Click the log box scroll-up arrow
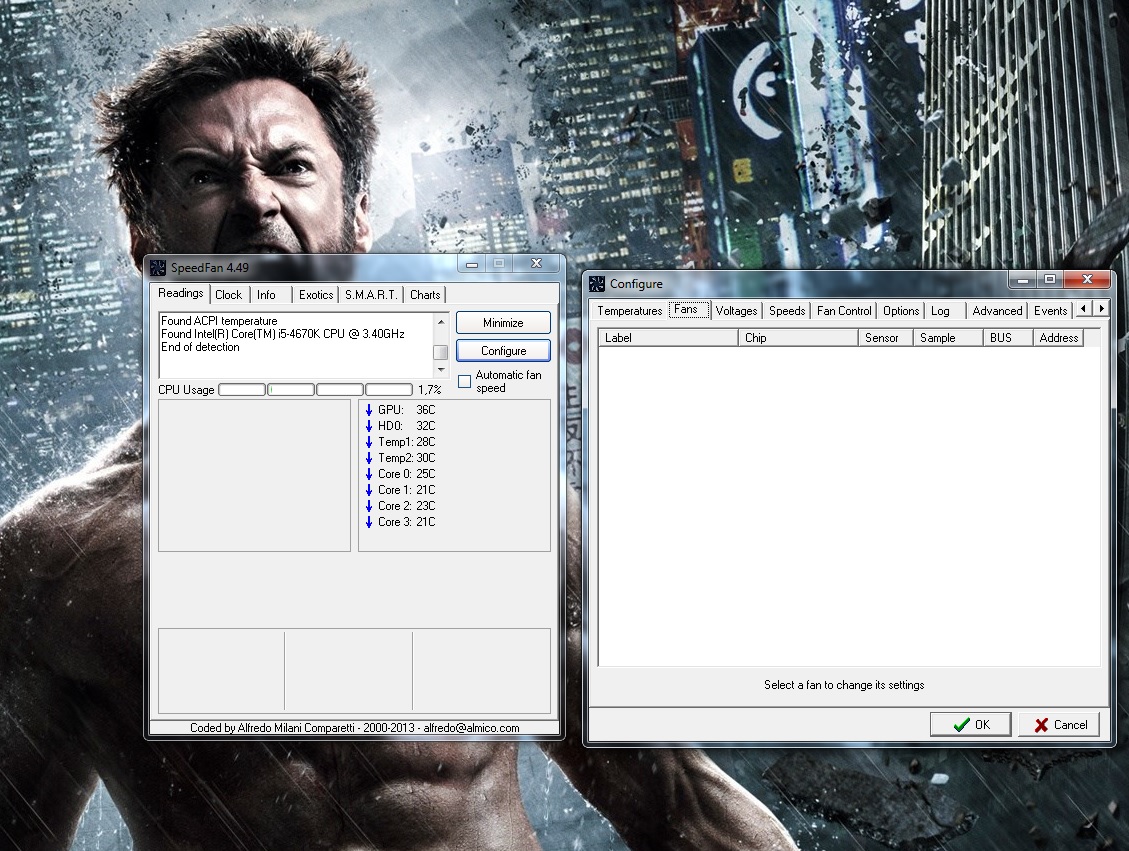 441,321
